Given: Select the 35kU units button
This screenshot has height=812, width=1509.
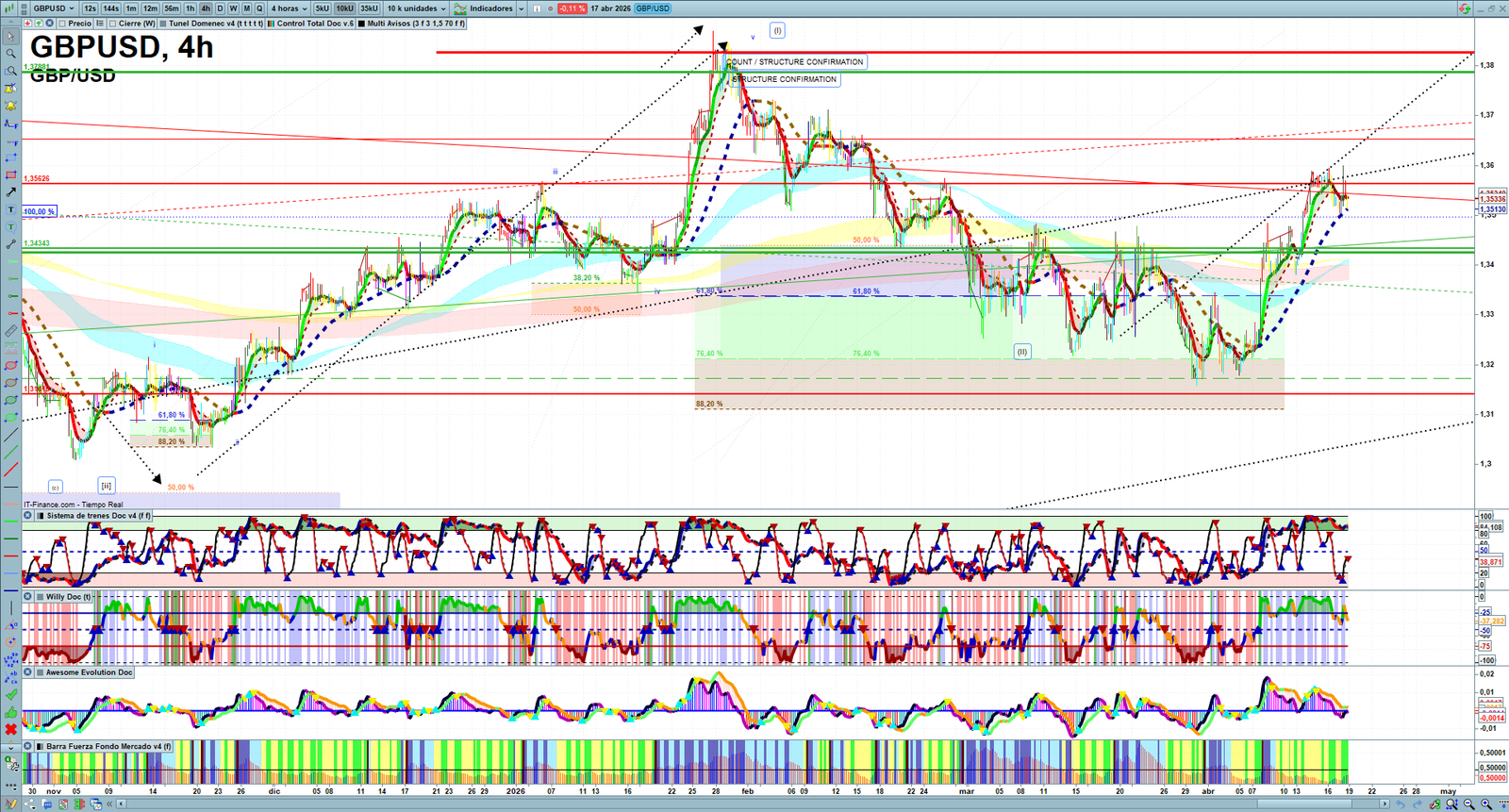Looking at the screenshot, I should (x=369, y=8).
